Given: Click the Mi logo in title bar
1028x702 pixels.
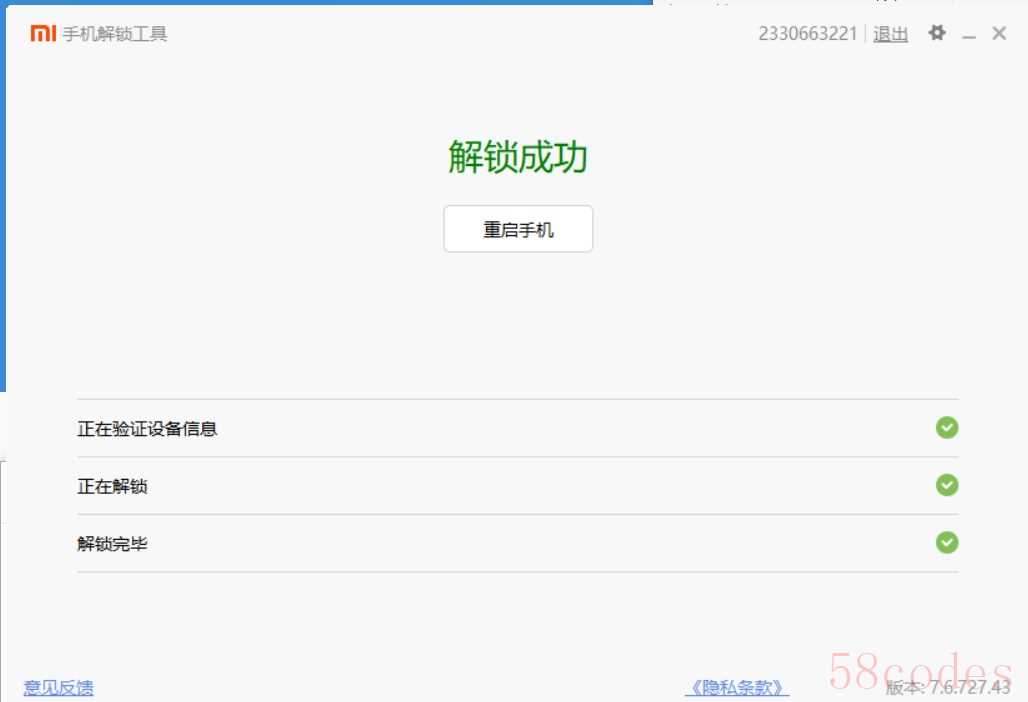Looking at the screenshot, I should tap(43, 33).
